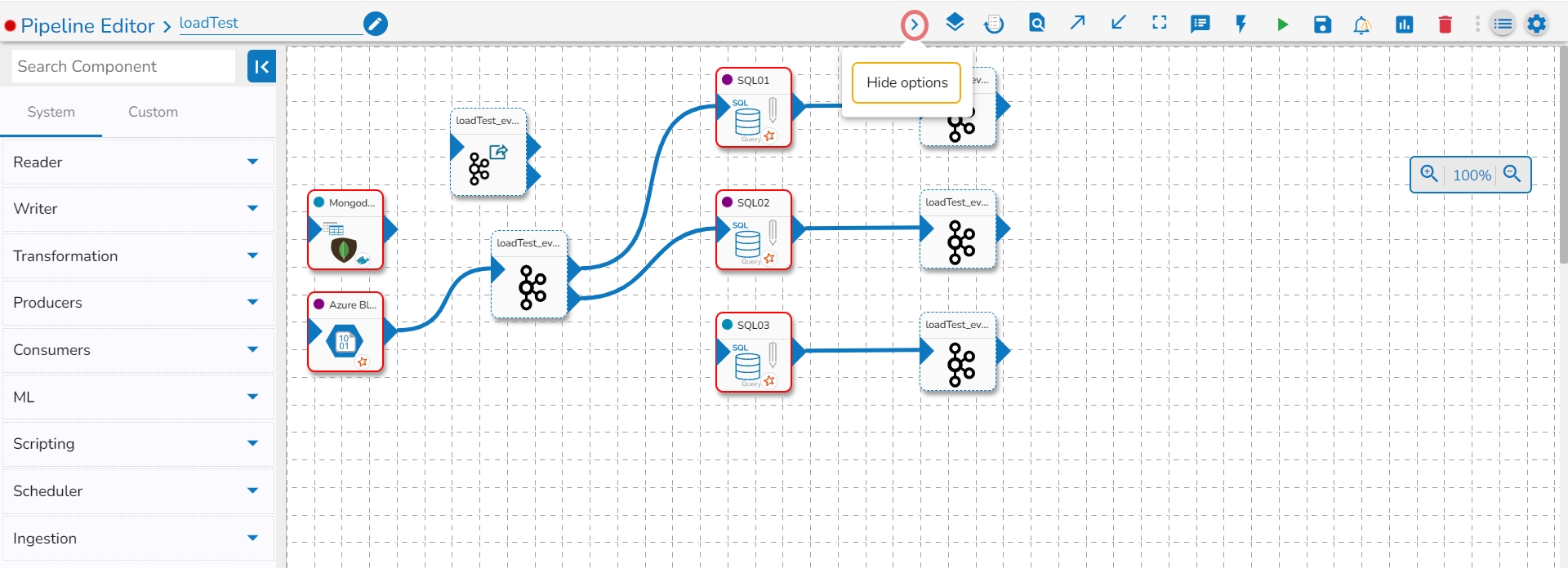Click the Pipeline Editor breadcrumb title

coord(87,26)
